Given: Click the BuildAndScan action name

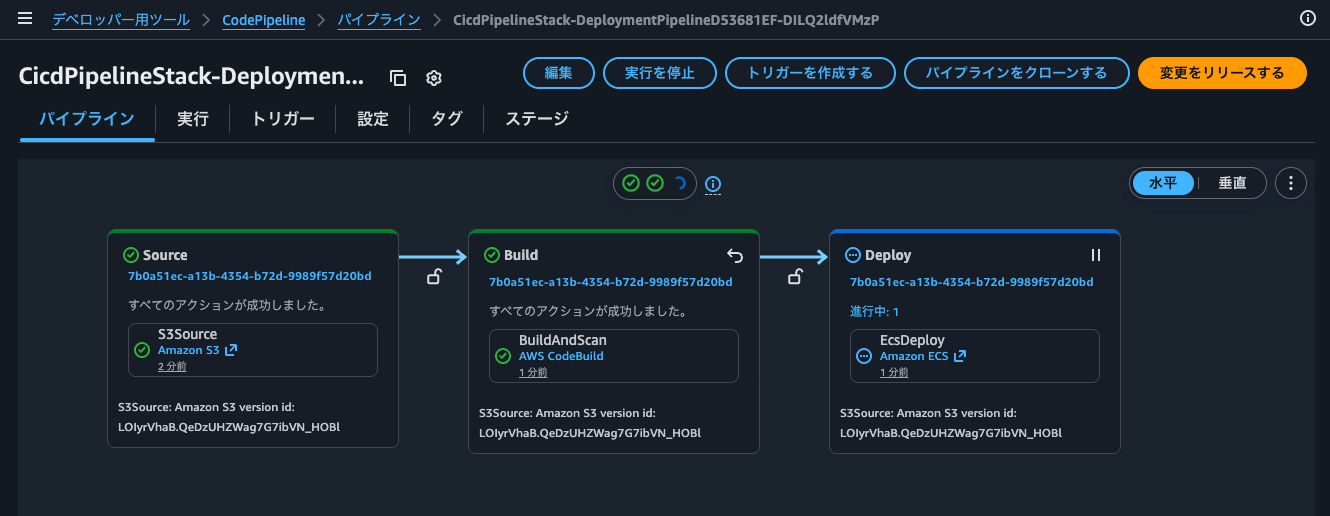Looking at the screenshot, I should 563,340.
